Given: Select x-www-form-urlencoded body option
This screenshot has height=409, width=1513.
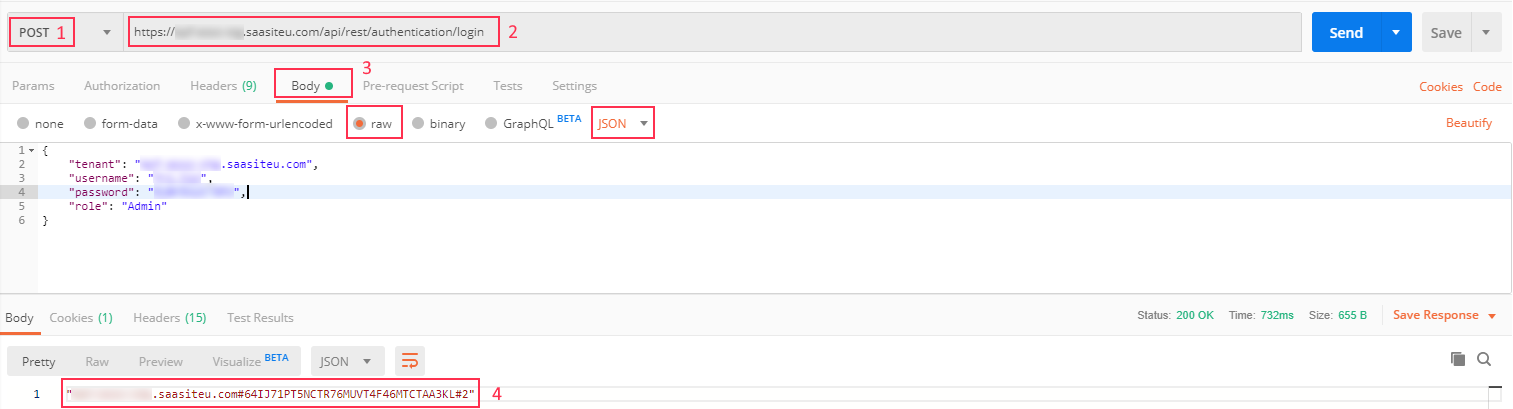Looking at the screenshot, I should tap(184, 124).
